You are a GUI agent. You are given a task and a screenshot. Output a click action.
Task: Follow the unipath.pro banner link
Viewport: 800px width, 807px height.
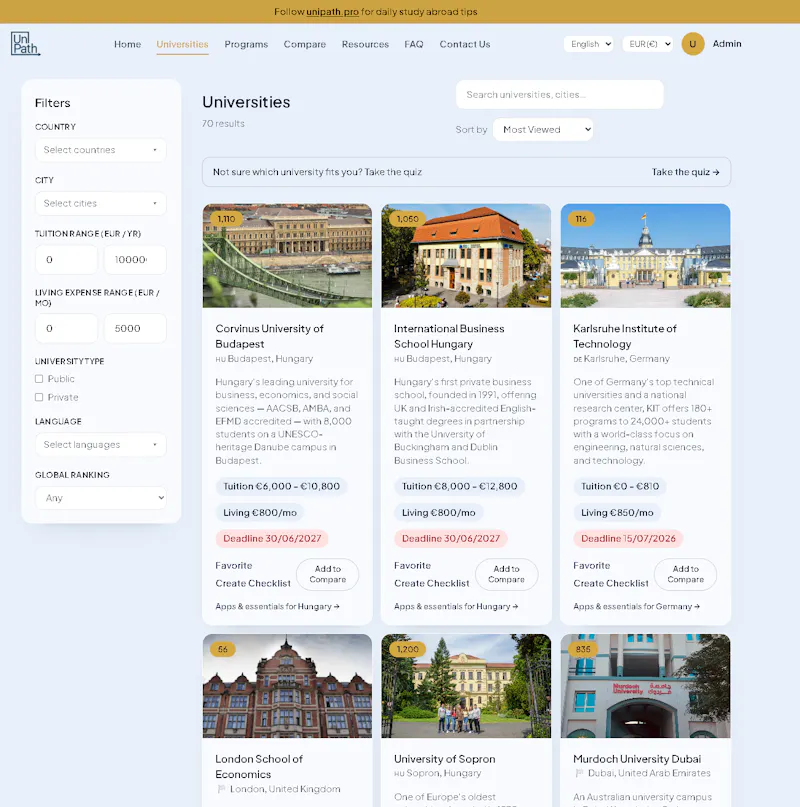tap(333, 12)
